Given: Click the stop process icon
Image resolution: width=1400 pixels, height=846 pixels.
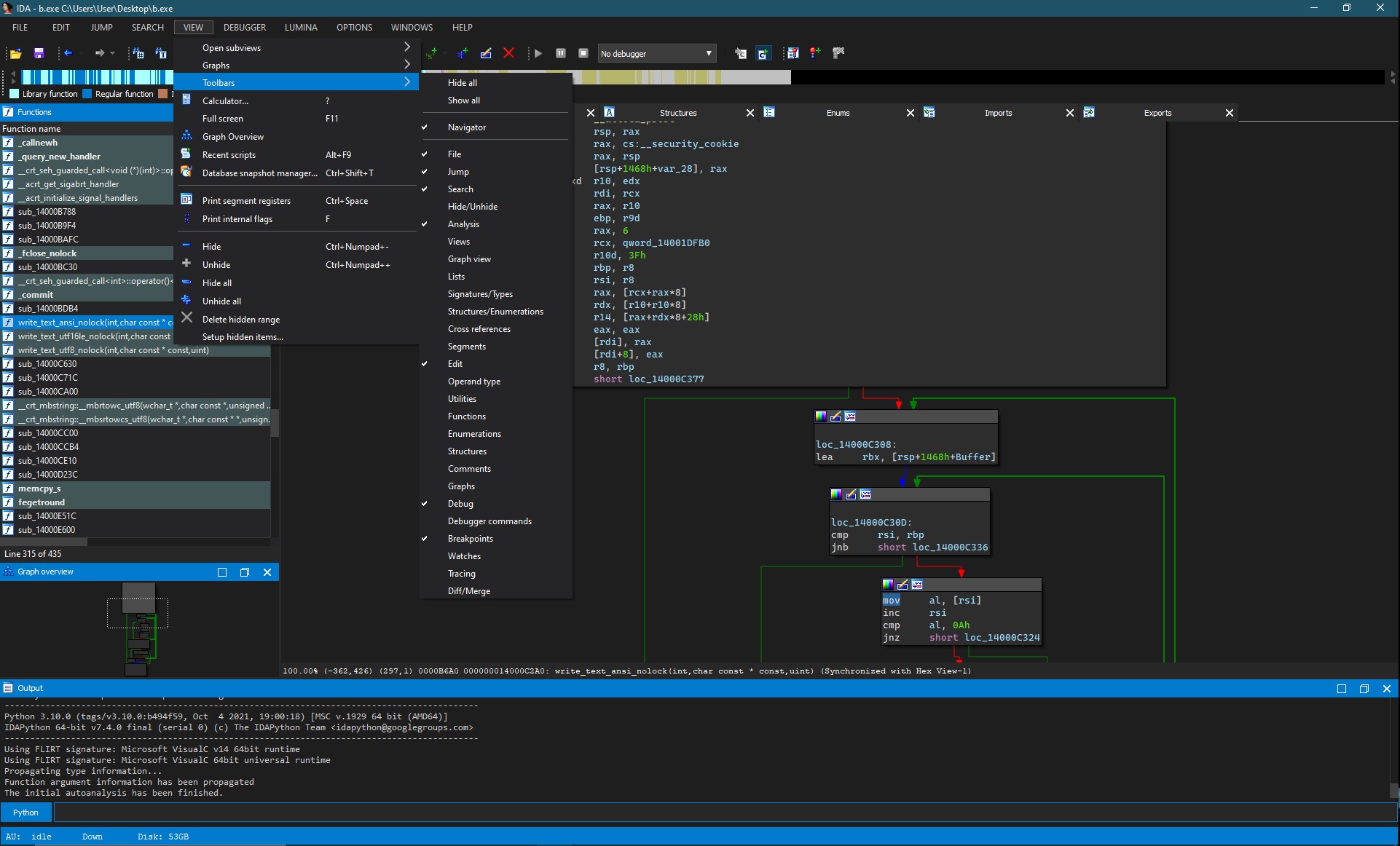Looking at the screenshot, I should 583,53.
